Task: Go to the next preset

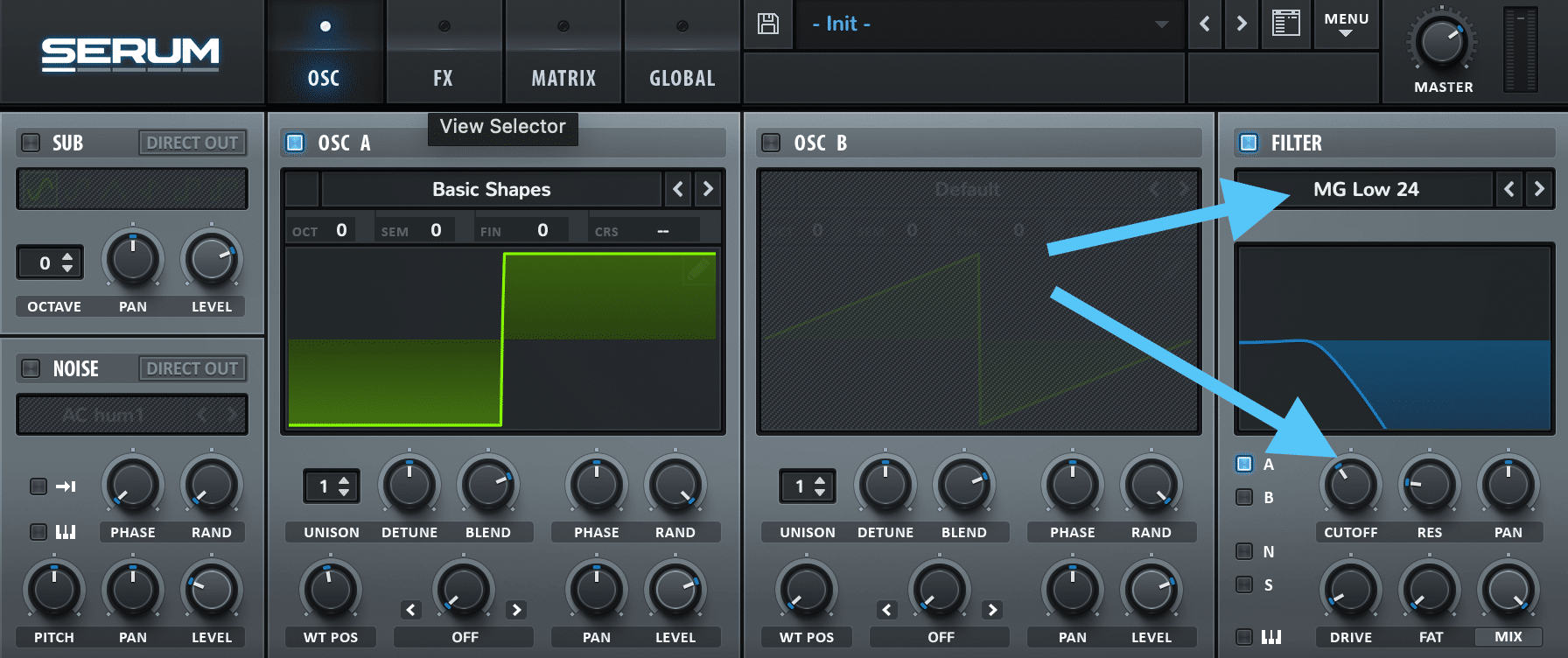Action: tap(1241, 24)
